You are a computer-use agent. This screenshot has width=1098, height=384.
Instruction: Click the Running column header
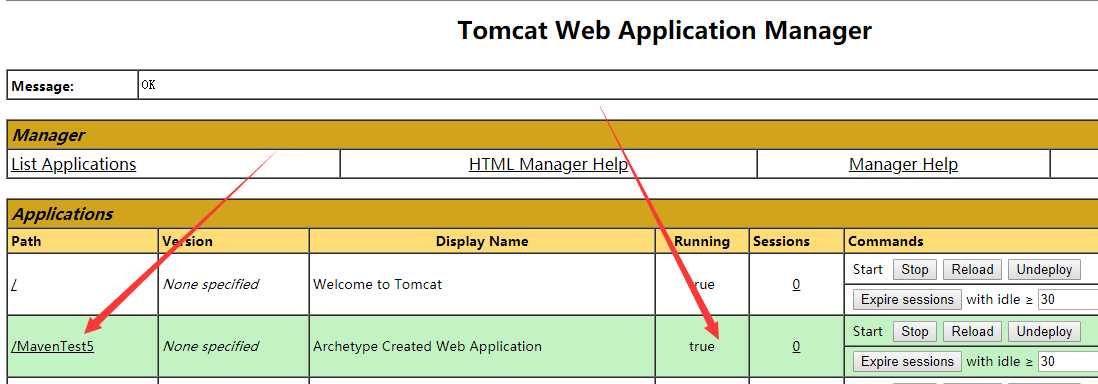pos(702,241)
